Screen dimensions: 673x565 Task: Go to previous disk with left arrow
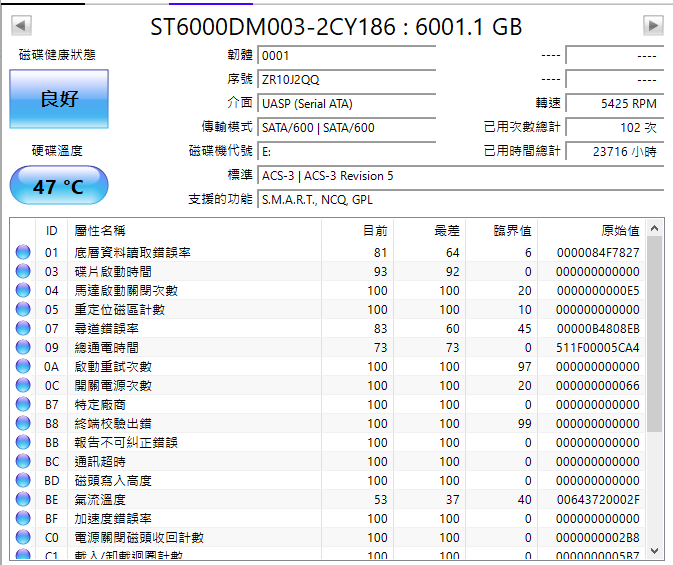click(21, 26)
